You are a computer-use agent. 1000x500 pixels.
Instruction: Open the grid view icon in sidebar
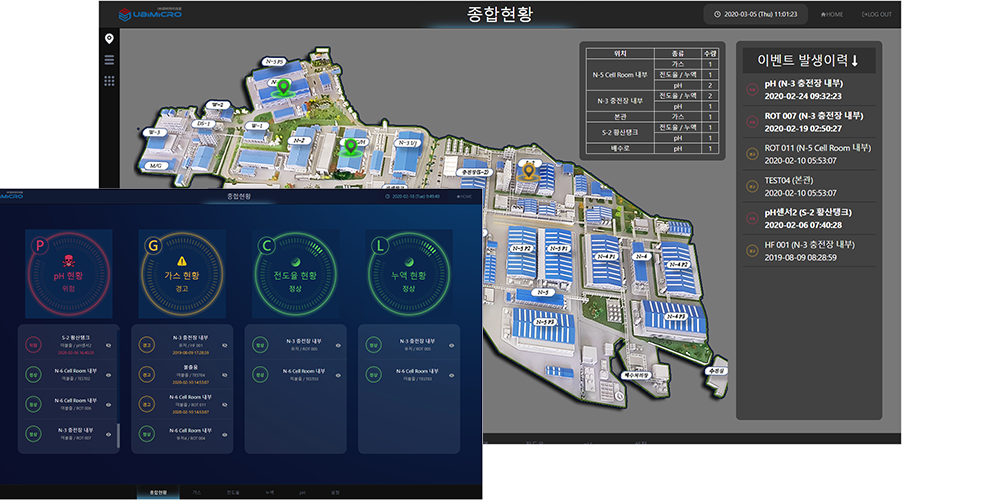click(109, 81)
